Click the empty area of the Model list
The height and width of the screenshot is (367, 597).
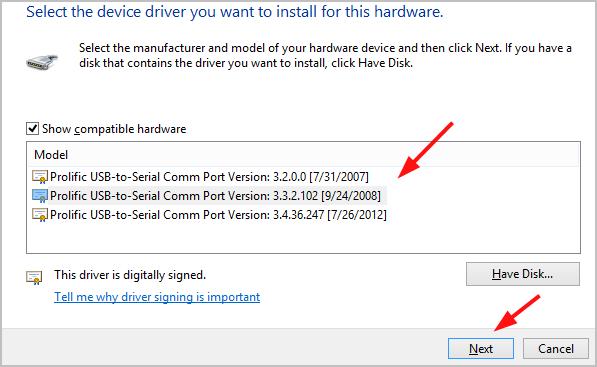[303, 238]
